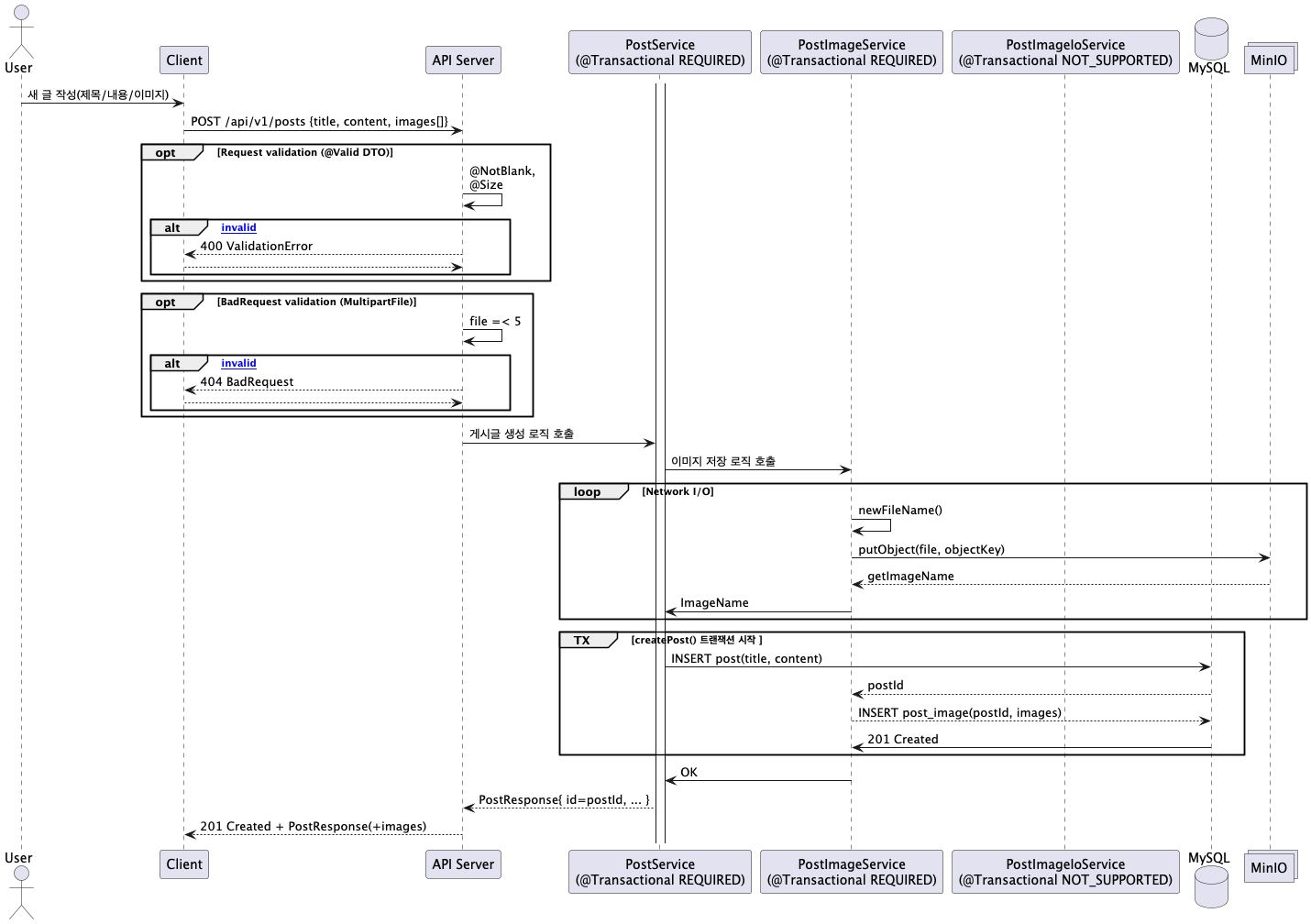The width and height of the screenshot is (1311, 924).
Task: Click the User actor figure in the diagram header
Action: [21, 32]
